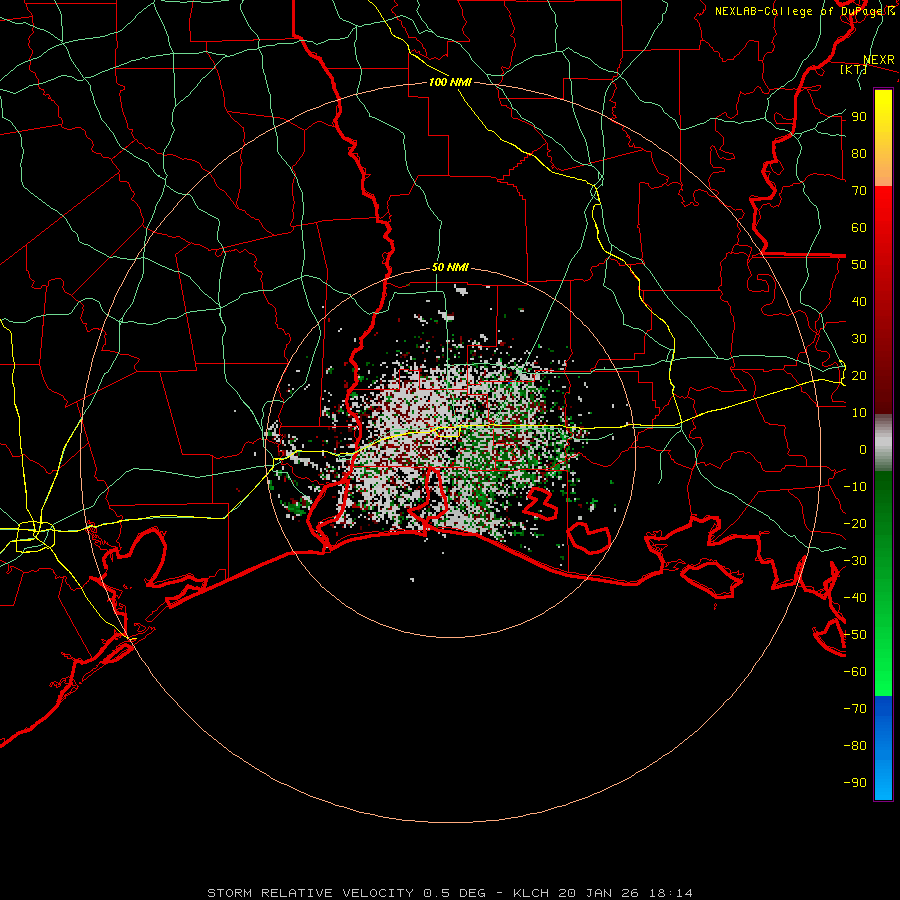Click the -70 value on the velocity scale

pos(855,709)
